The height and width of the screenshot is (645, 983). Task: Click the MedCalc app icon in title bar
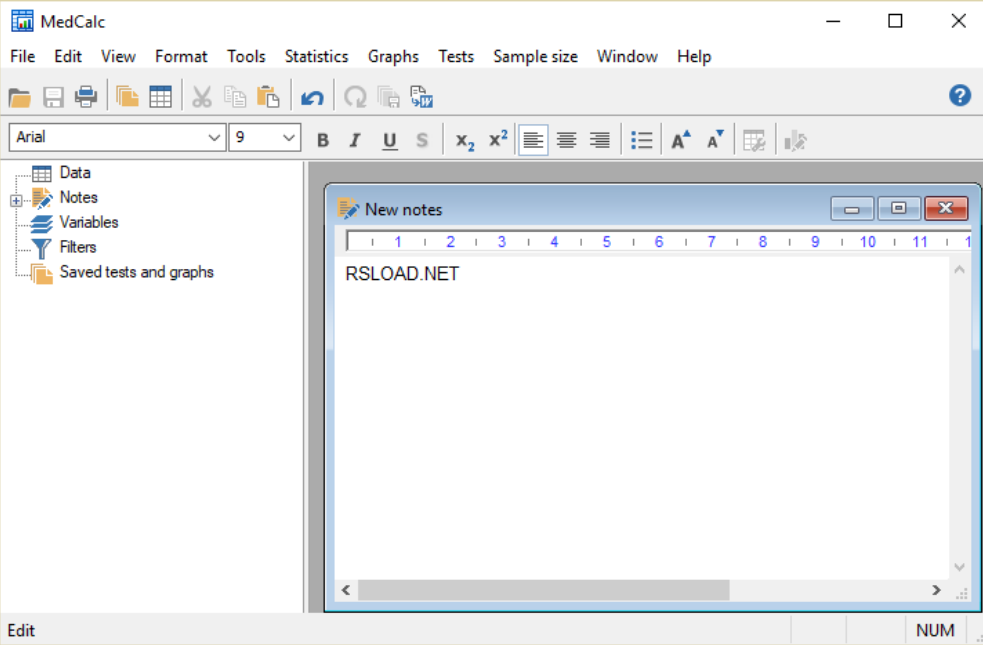click(23, 21)
